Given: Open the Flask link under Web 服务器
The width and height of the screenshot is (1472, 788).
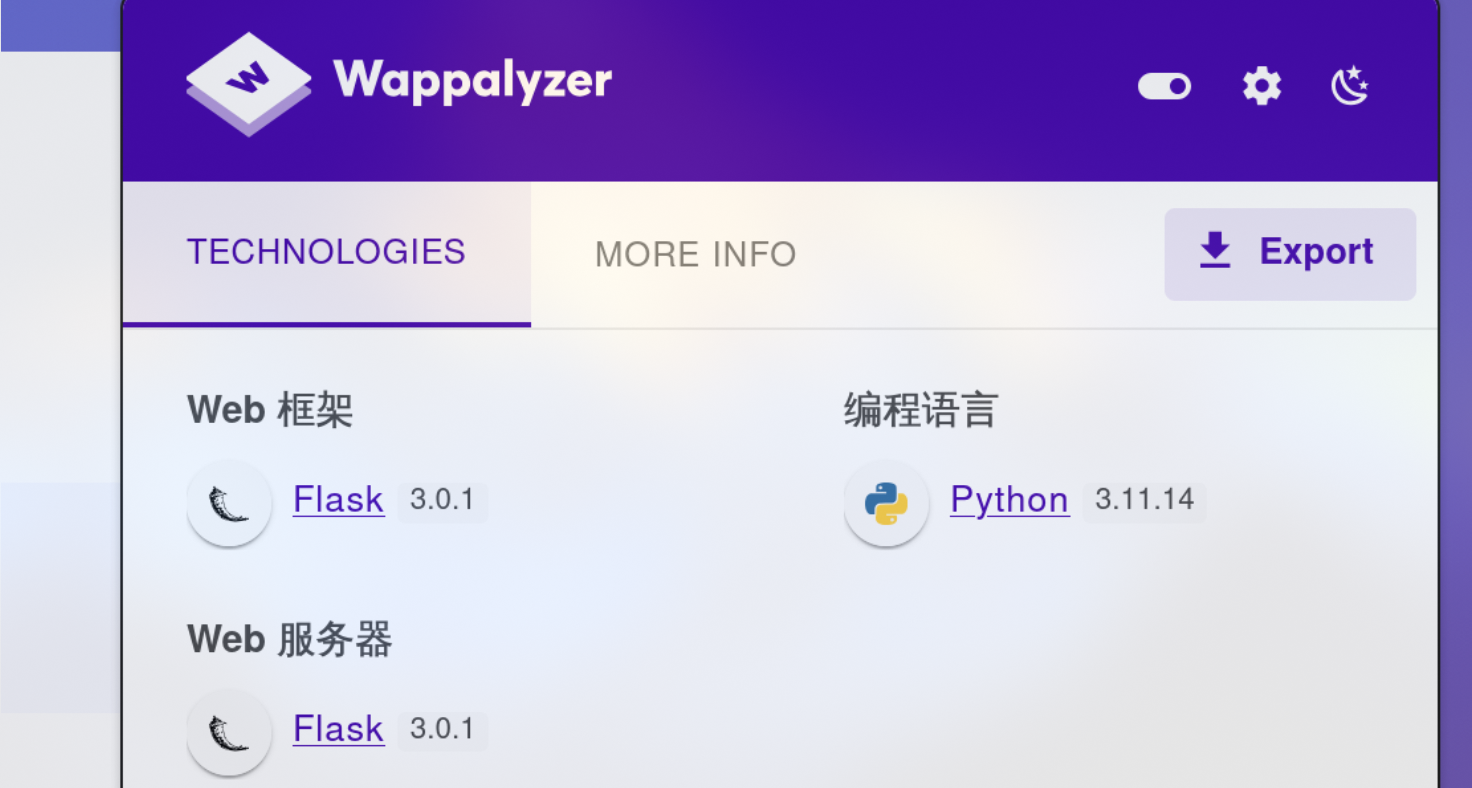Looking at the screenshot, I should click(339, 729).
